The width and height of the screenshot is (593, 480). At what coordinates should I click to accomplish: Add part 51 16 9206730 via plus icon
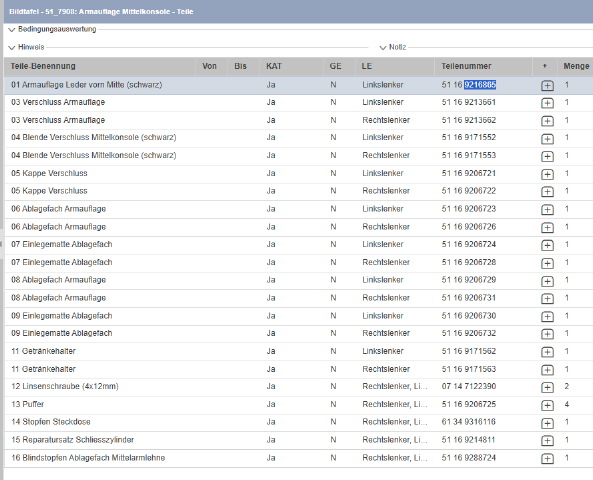pyautogui.click(x=547, y=317)
